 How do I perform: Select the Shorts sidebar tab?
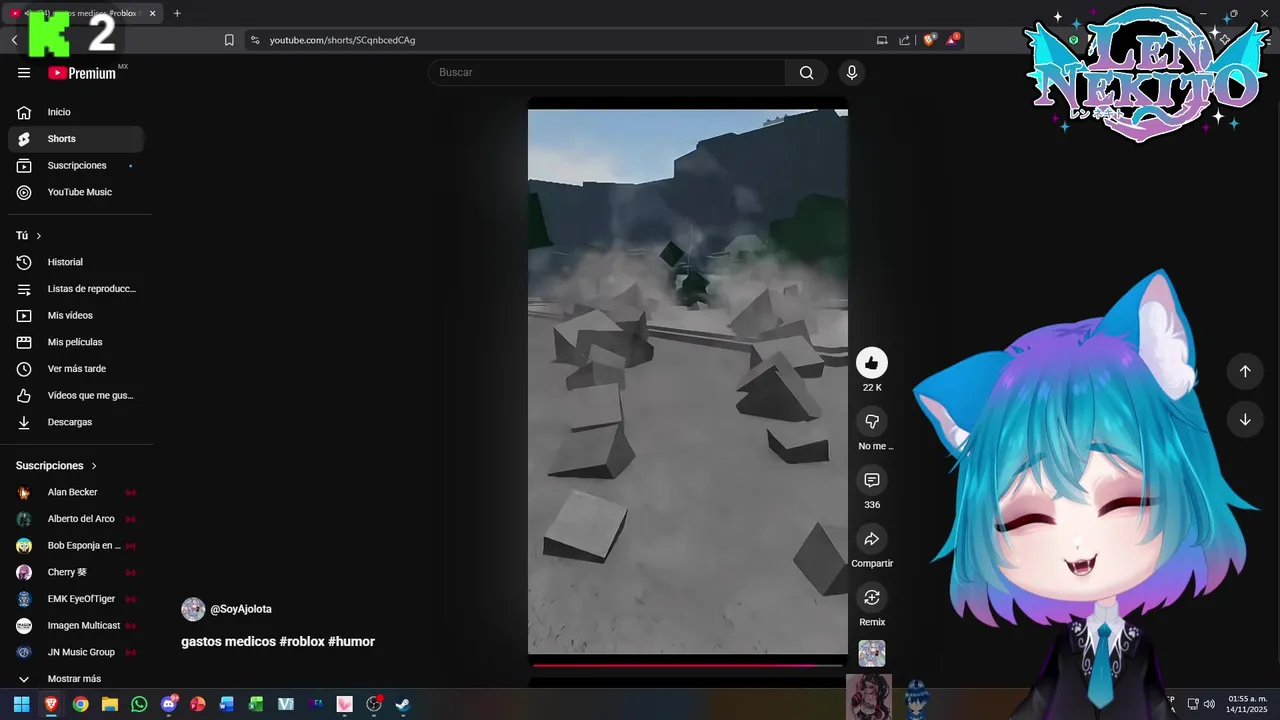(x=76, y=139)
